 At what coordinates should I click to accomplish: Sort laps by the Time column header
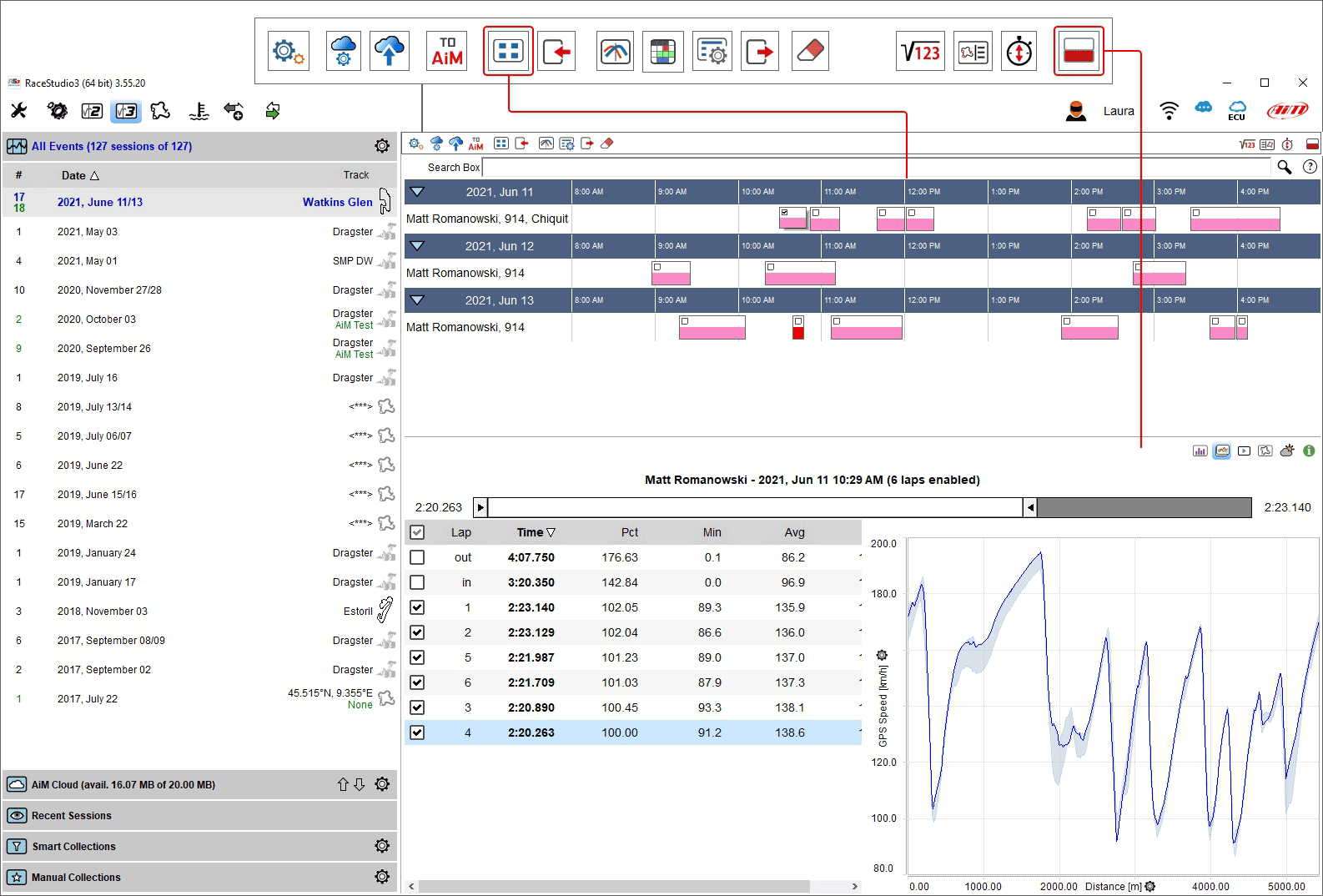coord(536,532)
